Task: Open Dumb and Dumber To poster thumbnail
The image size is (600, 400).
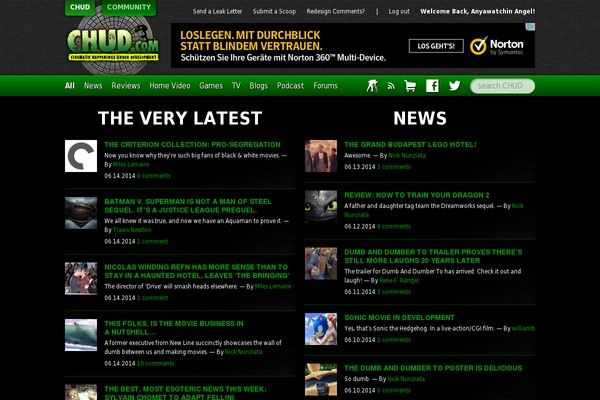Action: 321,379
